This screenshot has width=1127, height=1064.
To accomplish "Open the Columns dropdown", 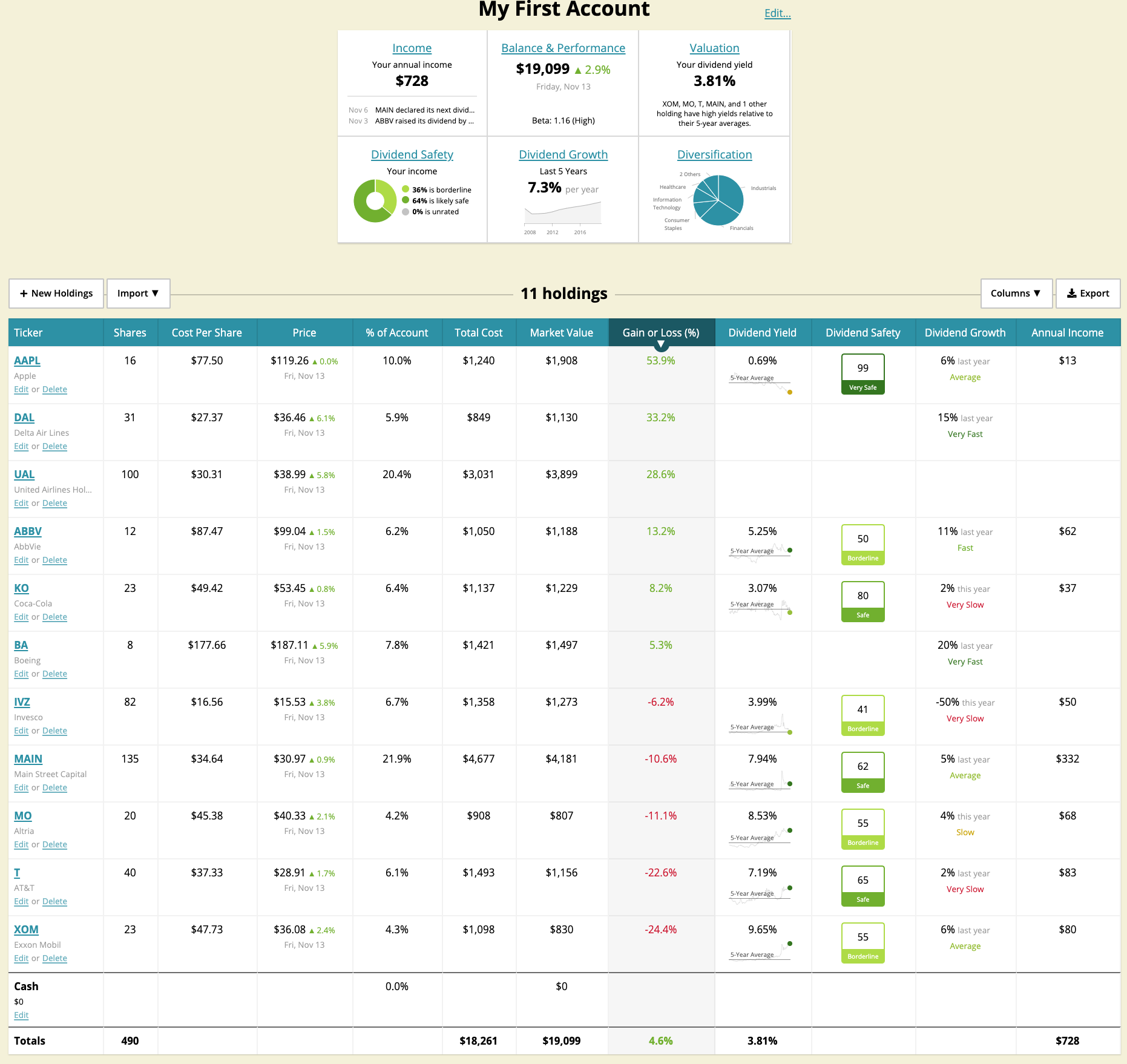I will (x=1016, y=294).
